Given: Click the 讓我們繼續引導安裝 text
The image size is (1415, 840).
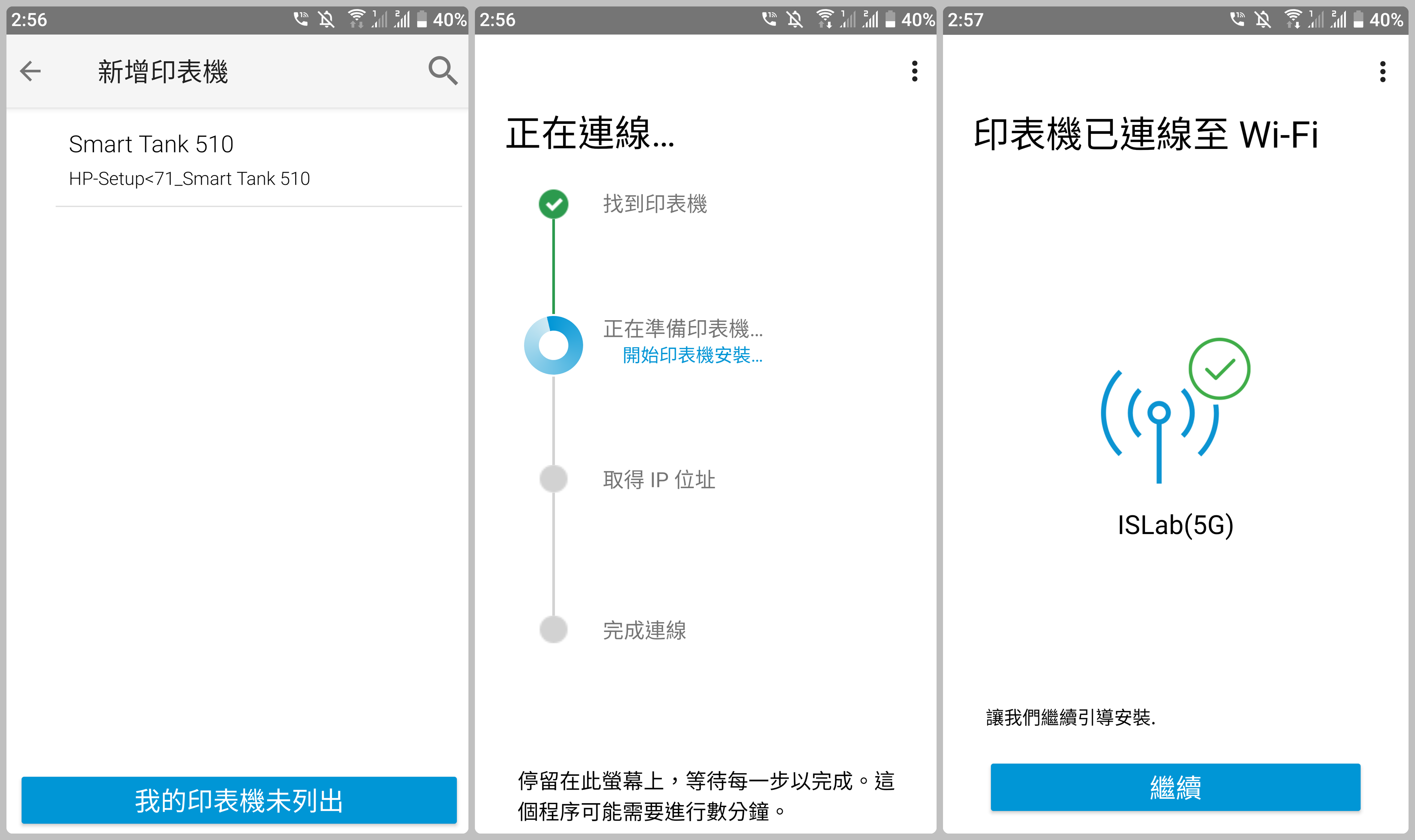Looking at the screenshot, I should point(1070,717).
